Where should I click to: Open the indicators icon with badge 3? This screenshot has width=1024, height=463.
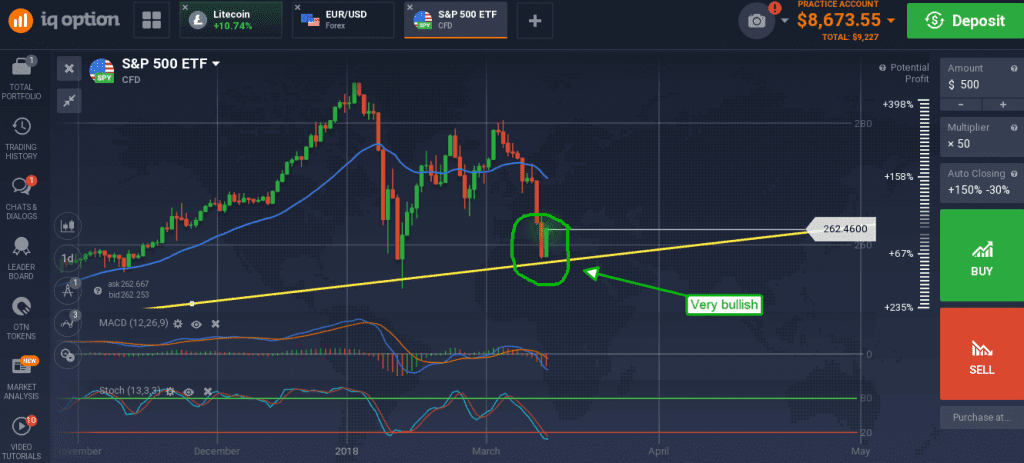68,322
